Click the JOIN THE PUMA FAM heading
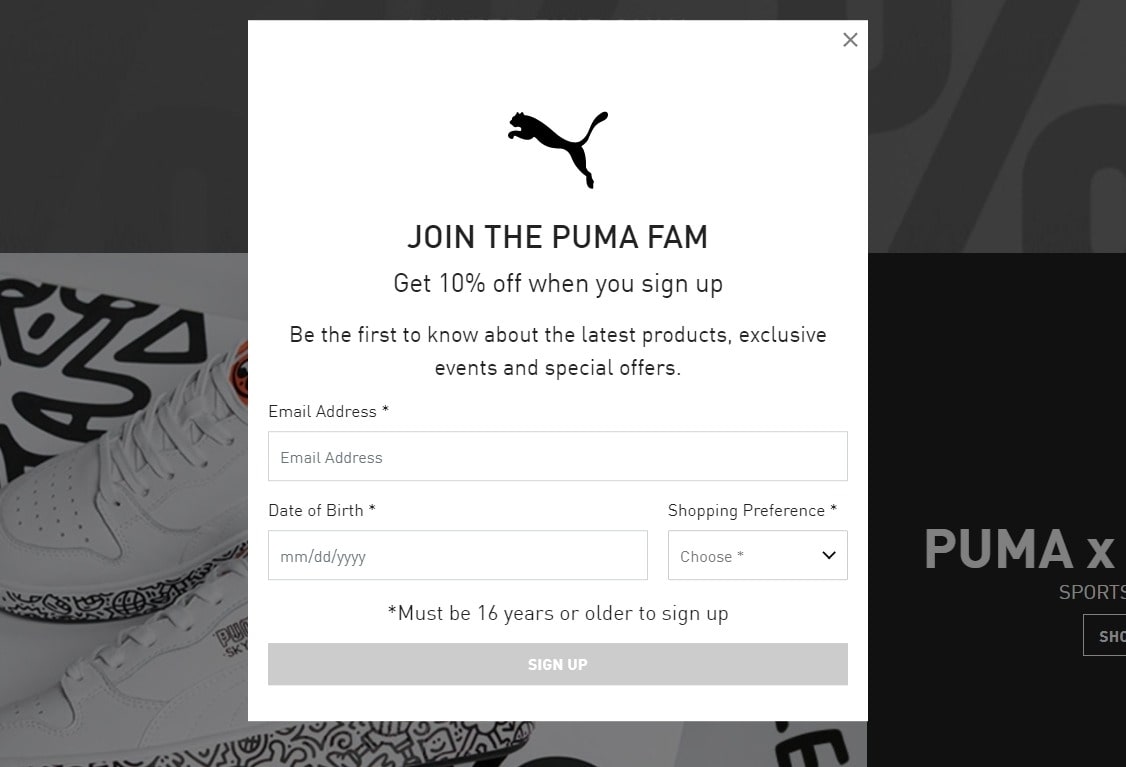The height and width of the screenshot is (767, 1126). pyautogui.click(x=557, y=237)
